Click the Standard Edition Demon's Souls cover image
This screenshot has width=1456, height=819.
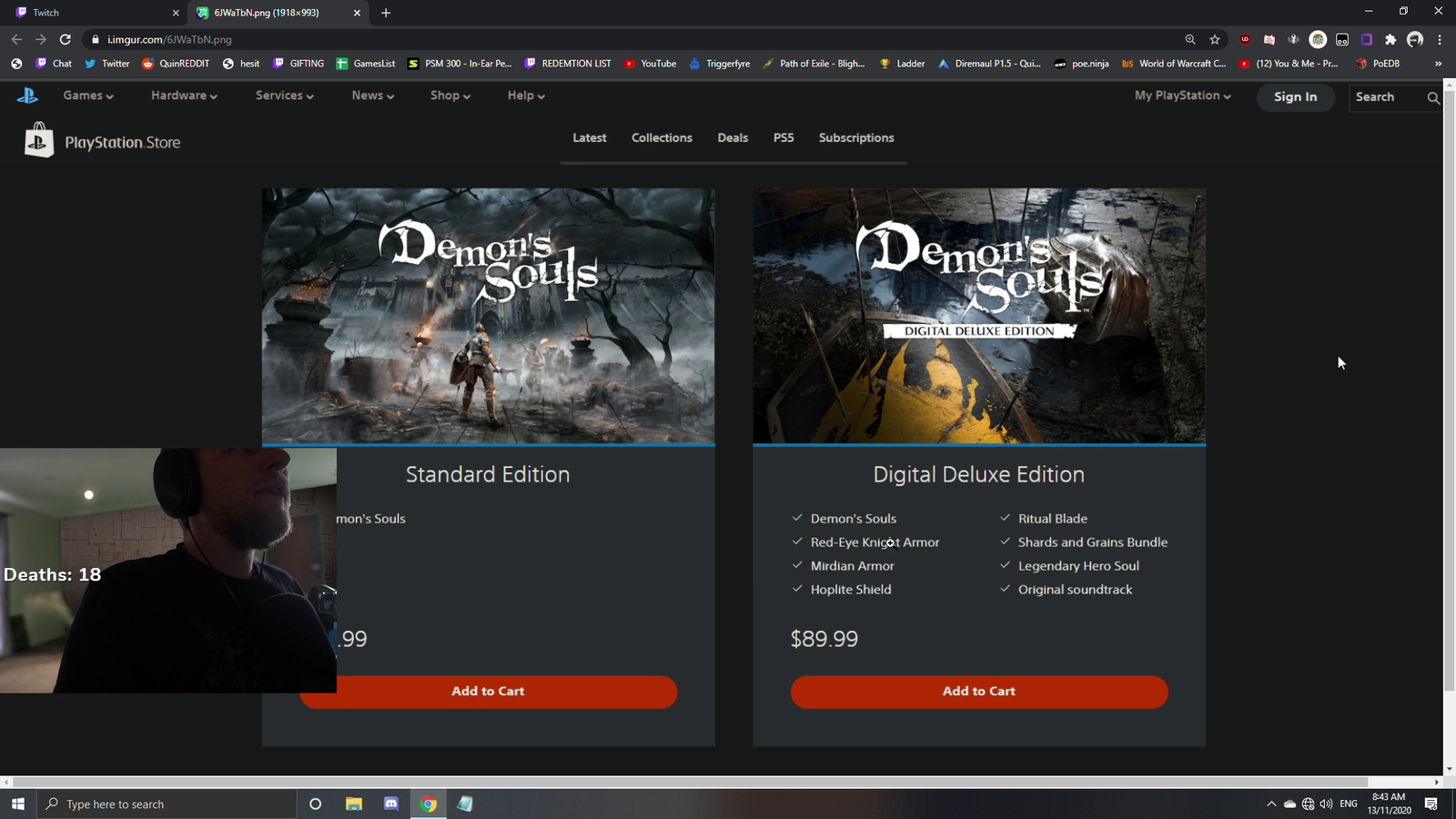[x=489, y=316]
